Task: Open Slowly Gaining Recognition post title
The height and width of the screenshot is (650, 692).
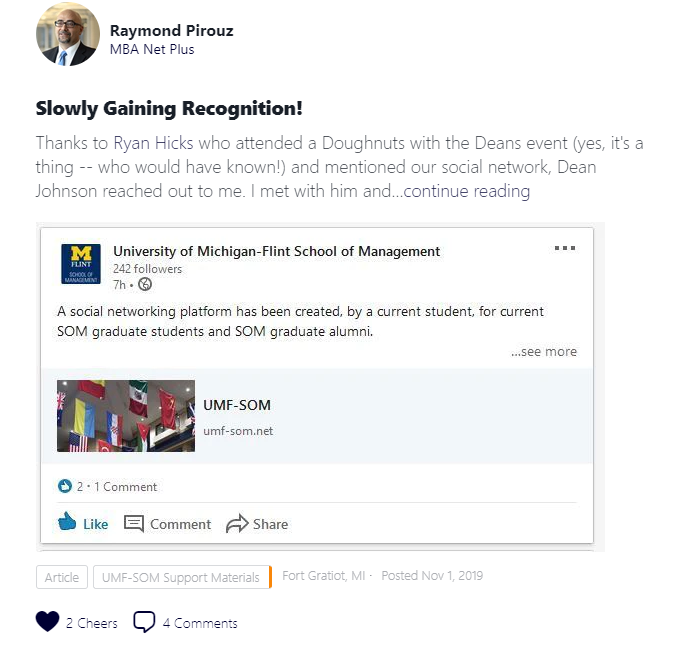Action: pos(169,108)
